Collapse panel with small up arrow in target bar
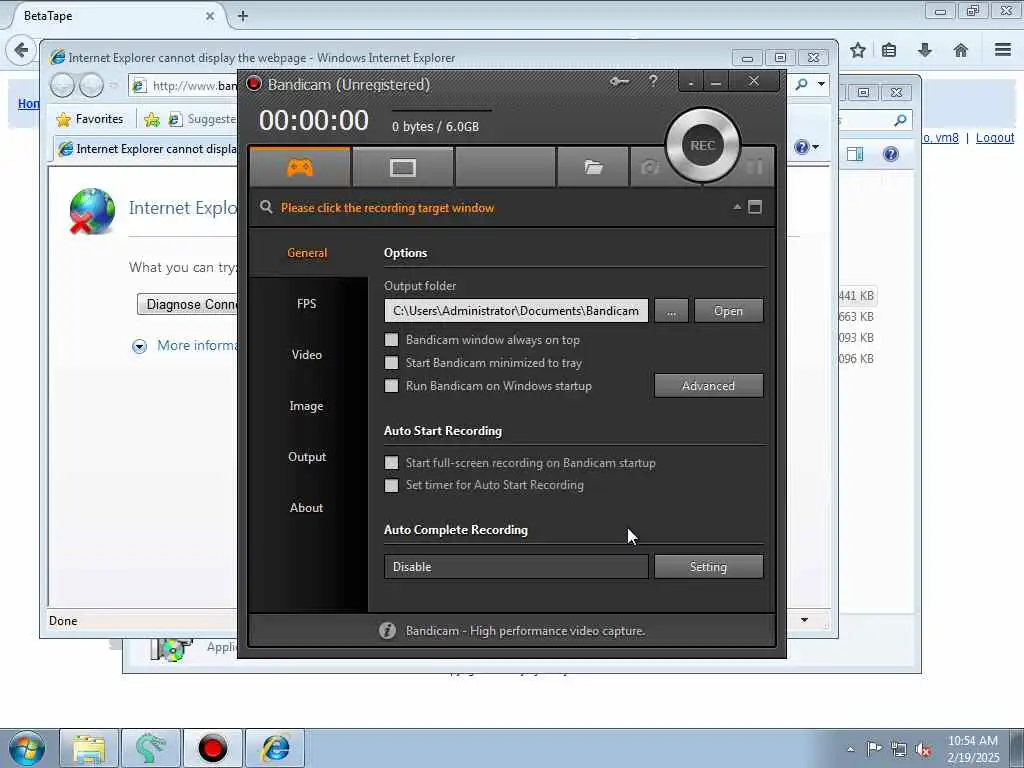The width and height of the screenshot is (1024, 768). click(x=737, y=207)
